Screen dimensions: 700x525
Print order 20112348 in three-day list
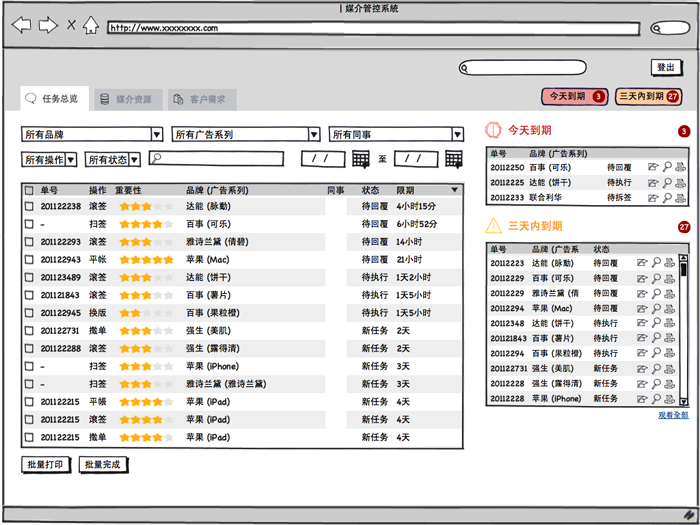tap(669, 323)
